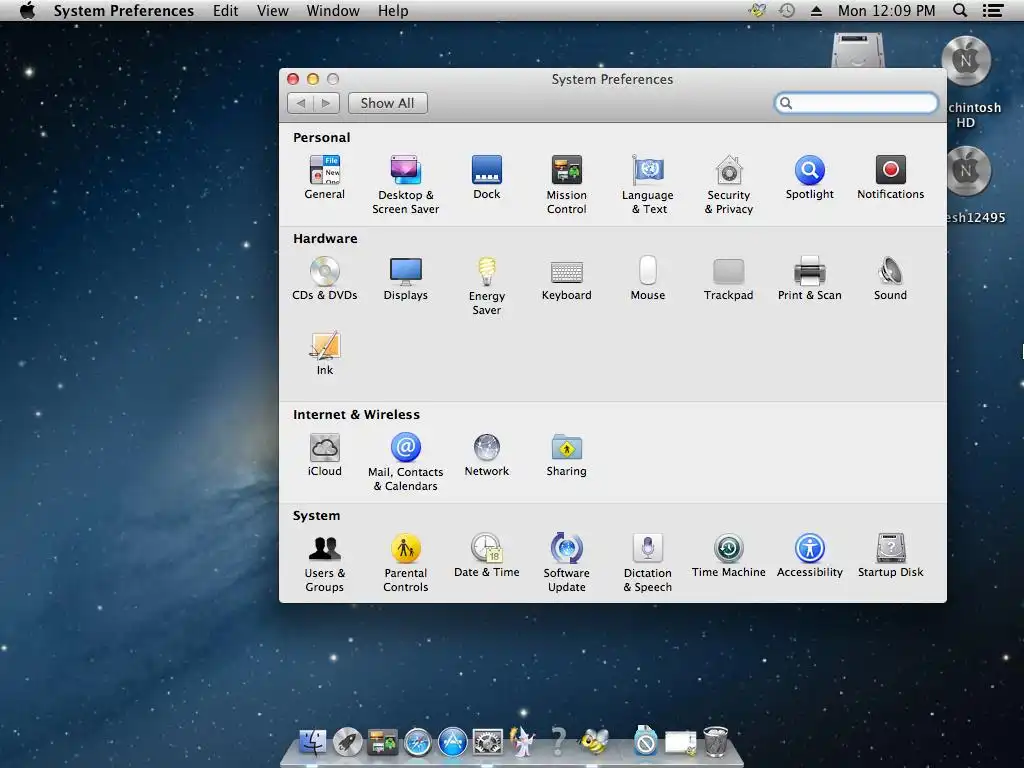Open Print & Scan preferences
1024x768 pixels.
810,278
